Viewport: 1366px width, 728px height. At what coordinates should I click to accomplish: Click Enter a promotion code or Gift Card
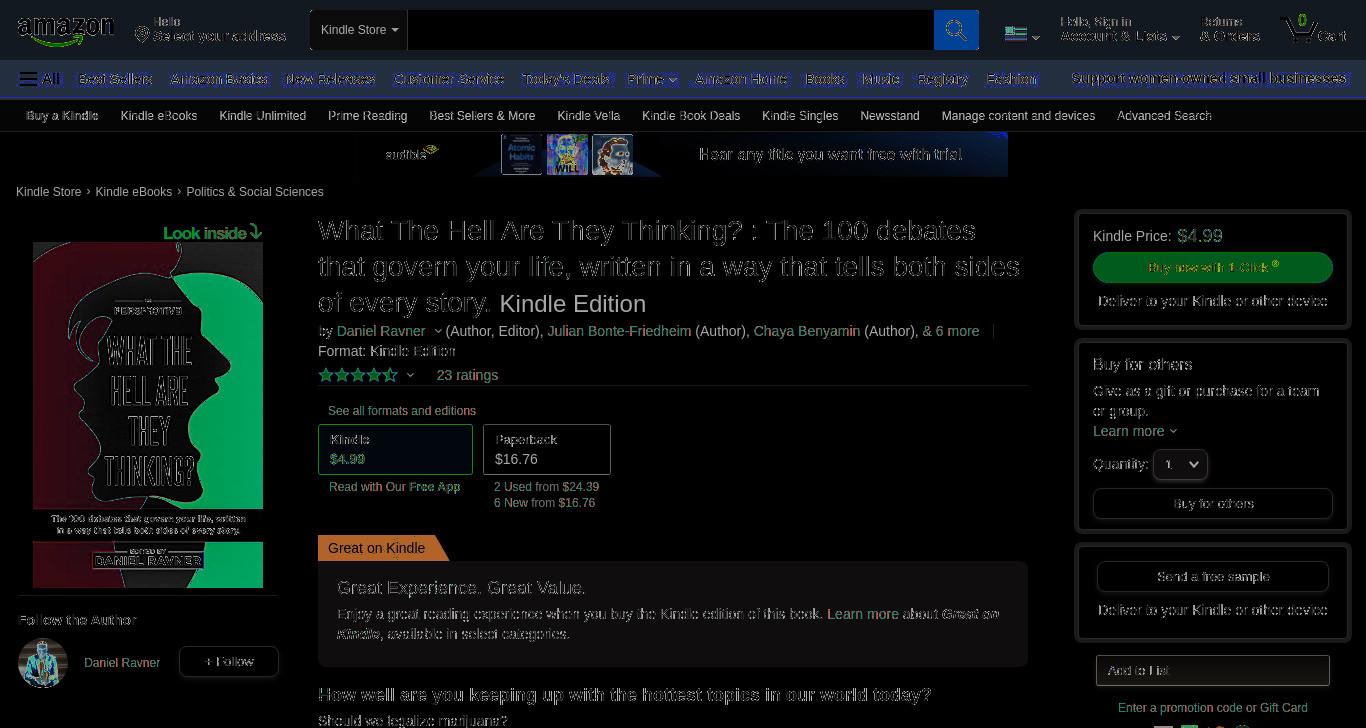click(x=1213, y=708)
